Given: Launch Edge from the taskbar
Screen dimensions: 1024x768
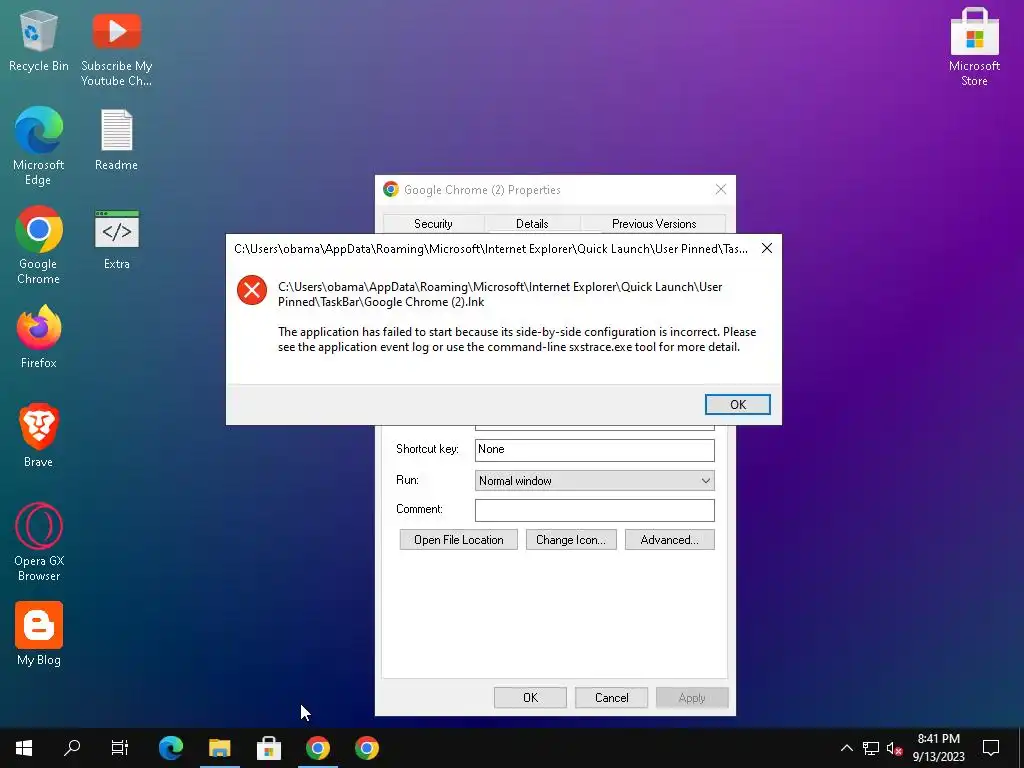Looking at the screenshot, I should coord(171,747).
